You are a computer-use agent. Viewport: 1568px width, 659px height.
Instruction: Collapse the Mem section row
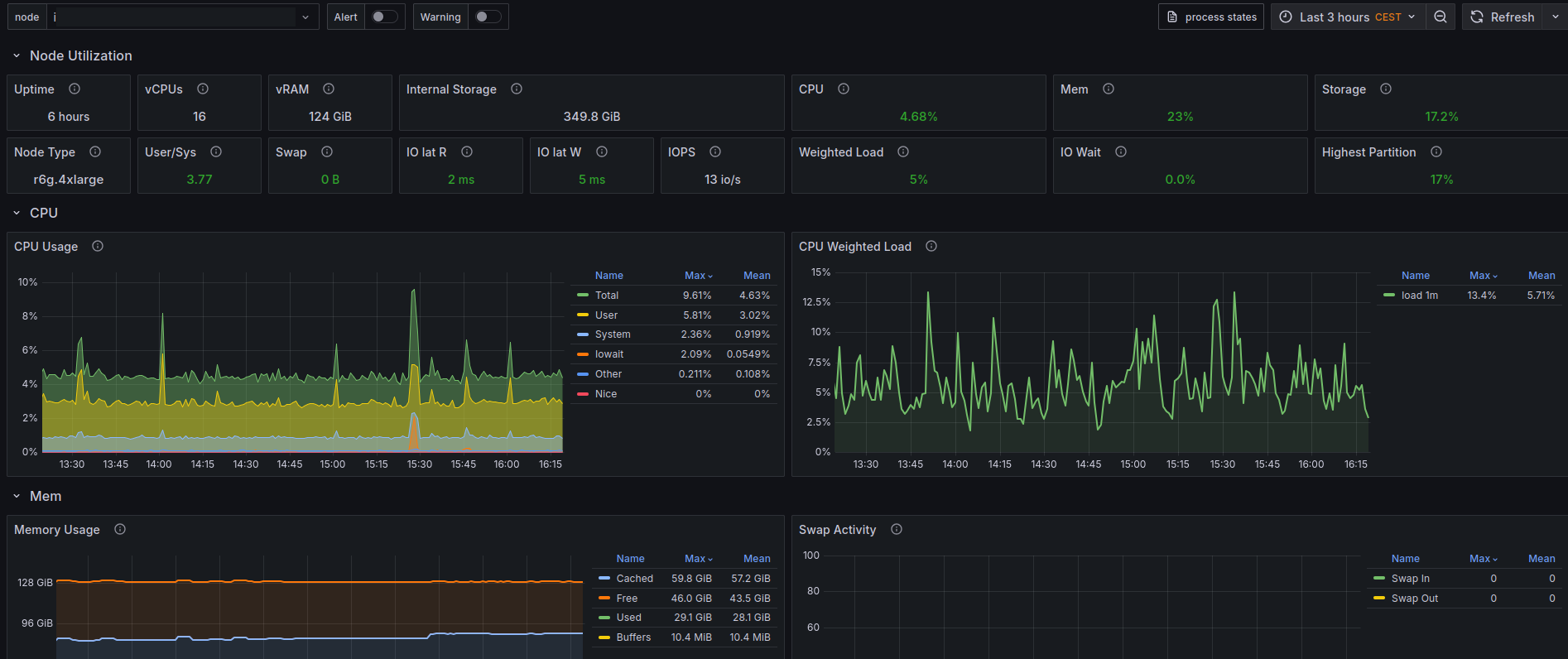coord(17,496)
